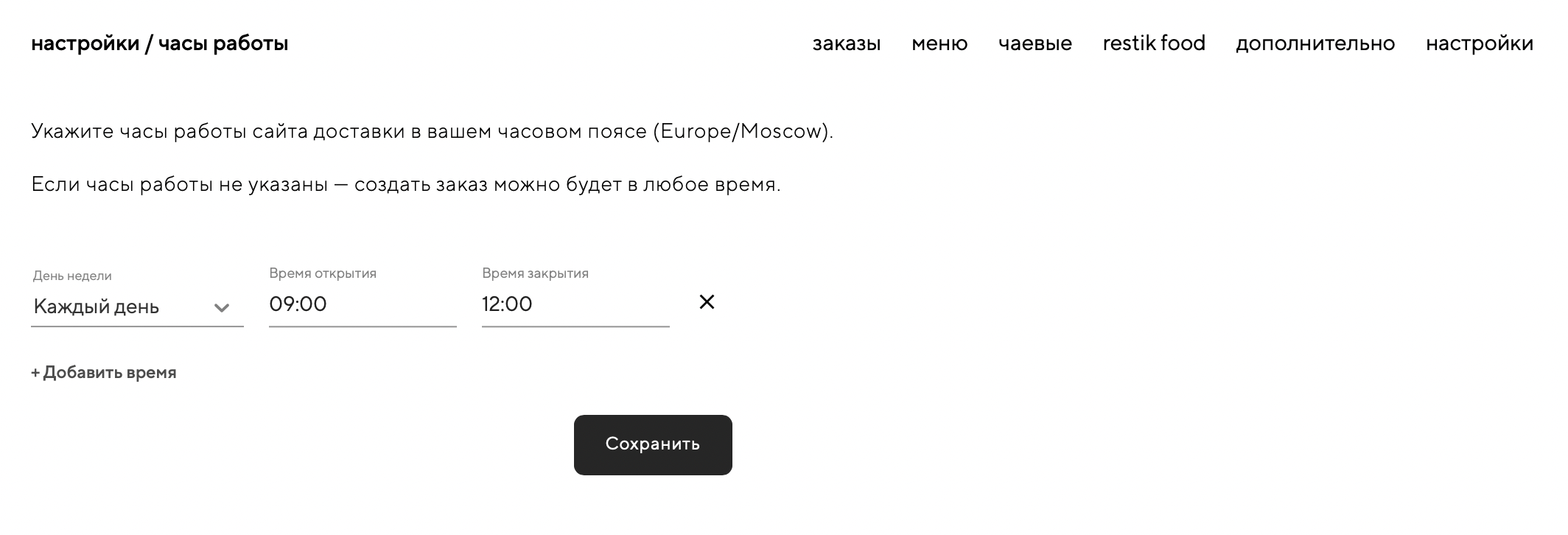Open the 'заказы' navigation section
This screenshot has width=1568, height=535.
point(846,43)
